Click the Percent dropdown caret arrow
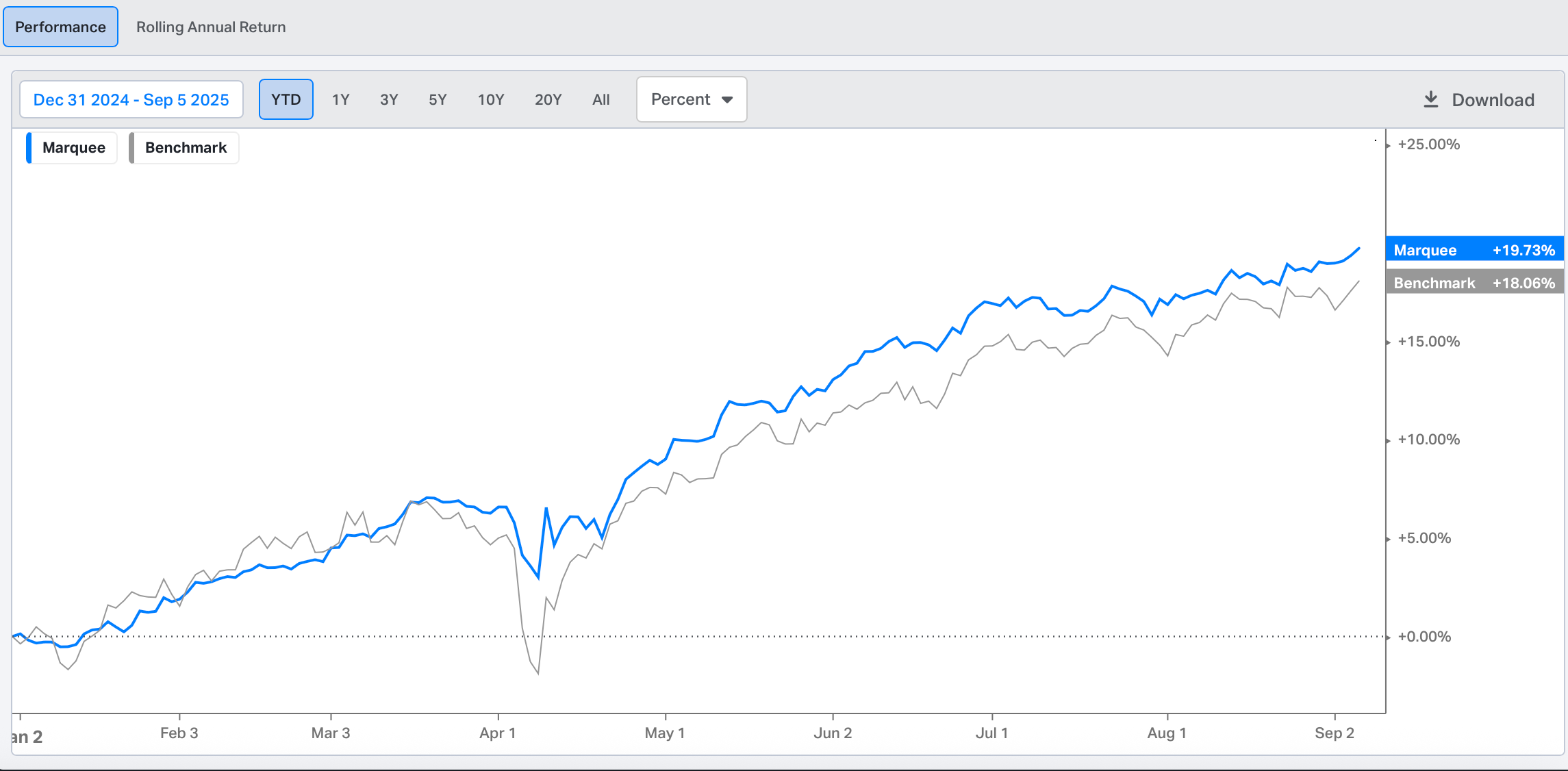This screenshot has width=1568, height=771. click(x=727, y=100)
